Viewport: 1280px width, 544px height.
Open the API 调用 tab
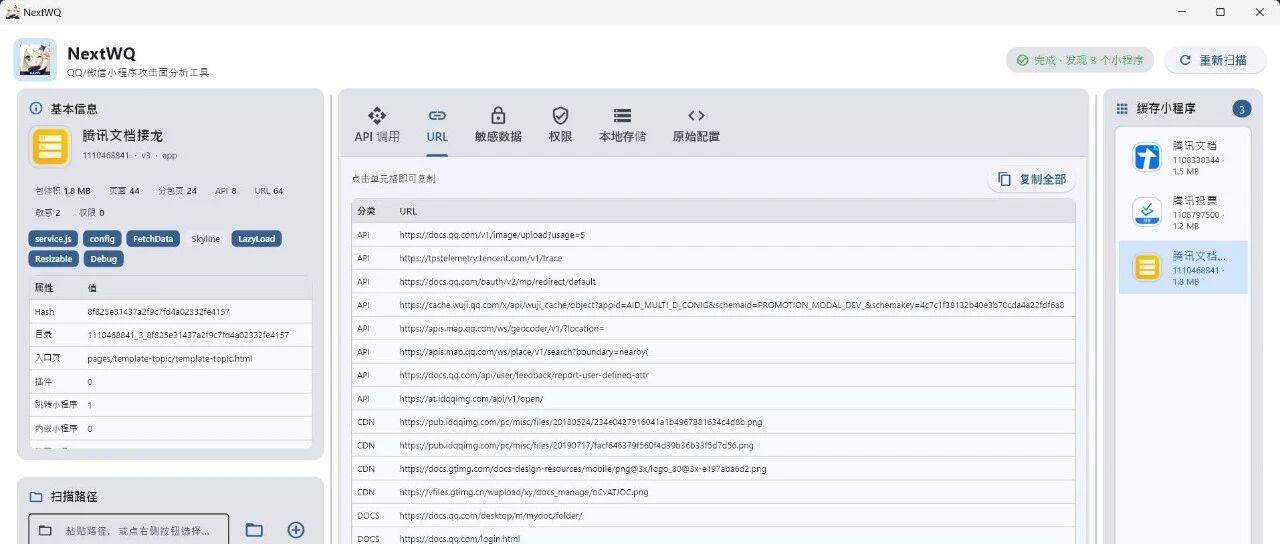coord(377,125)
